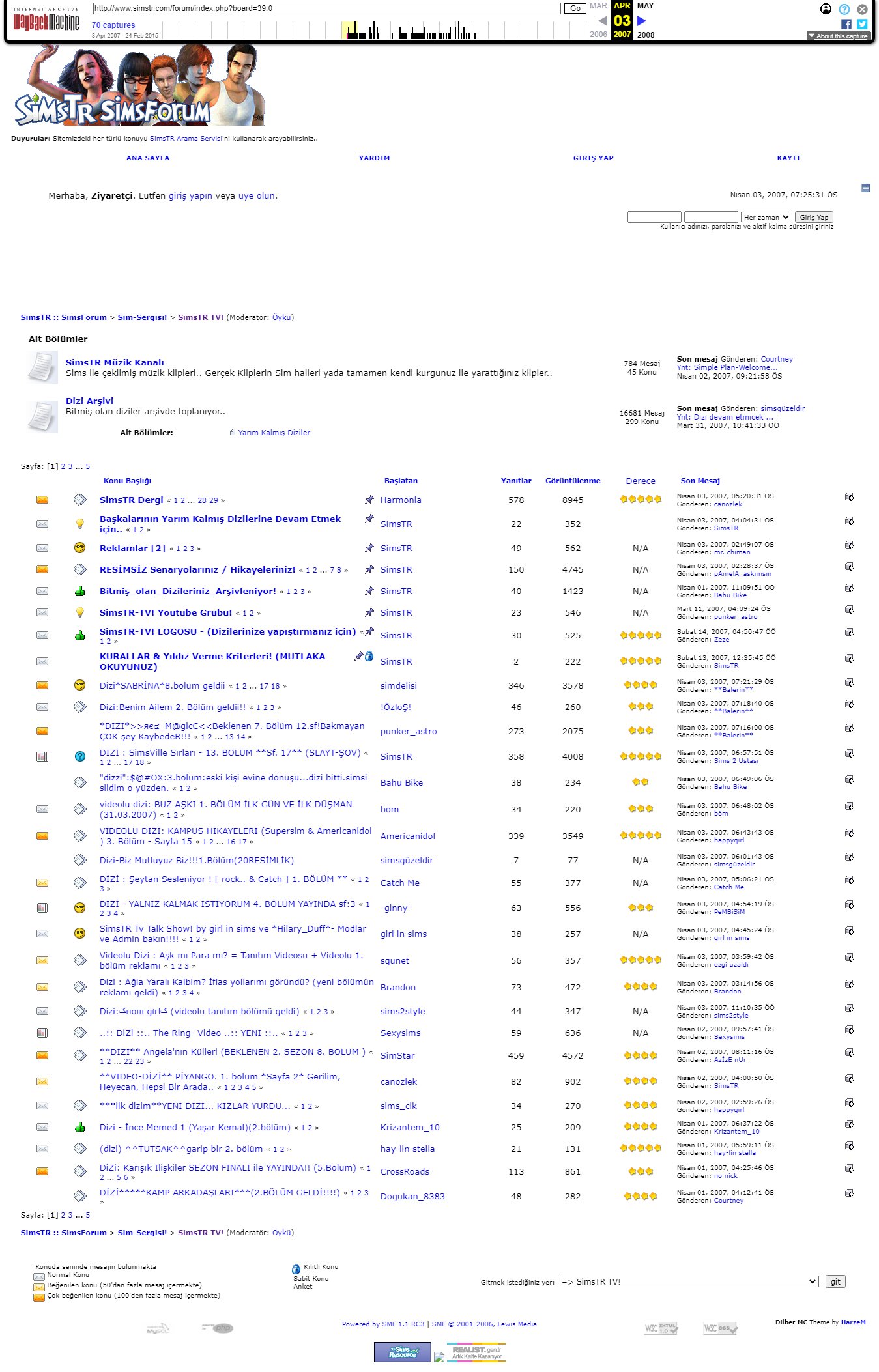Image resolution: width=879 pixels, height=1372 pixels.
Task: Click the collapse header icon near the date
Action: point(865,188)
